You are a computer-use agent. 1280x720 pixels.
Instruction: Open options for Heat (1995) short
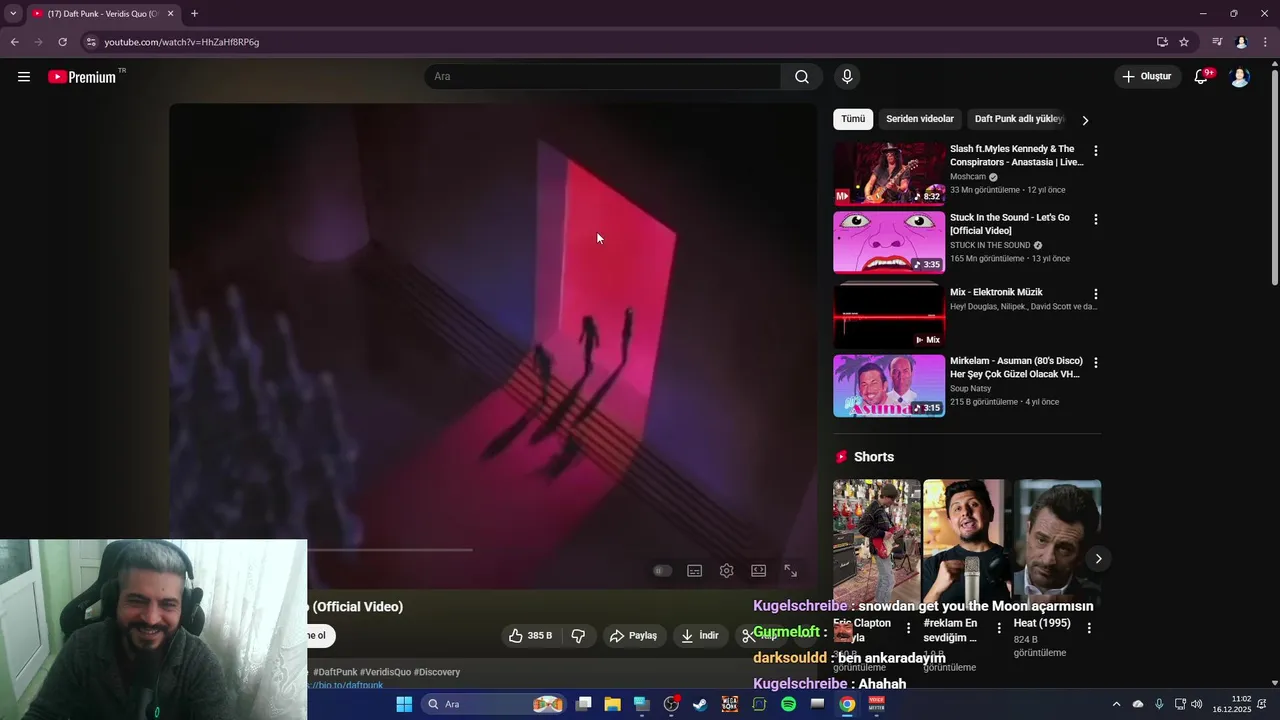click(x=1089, y=628)
